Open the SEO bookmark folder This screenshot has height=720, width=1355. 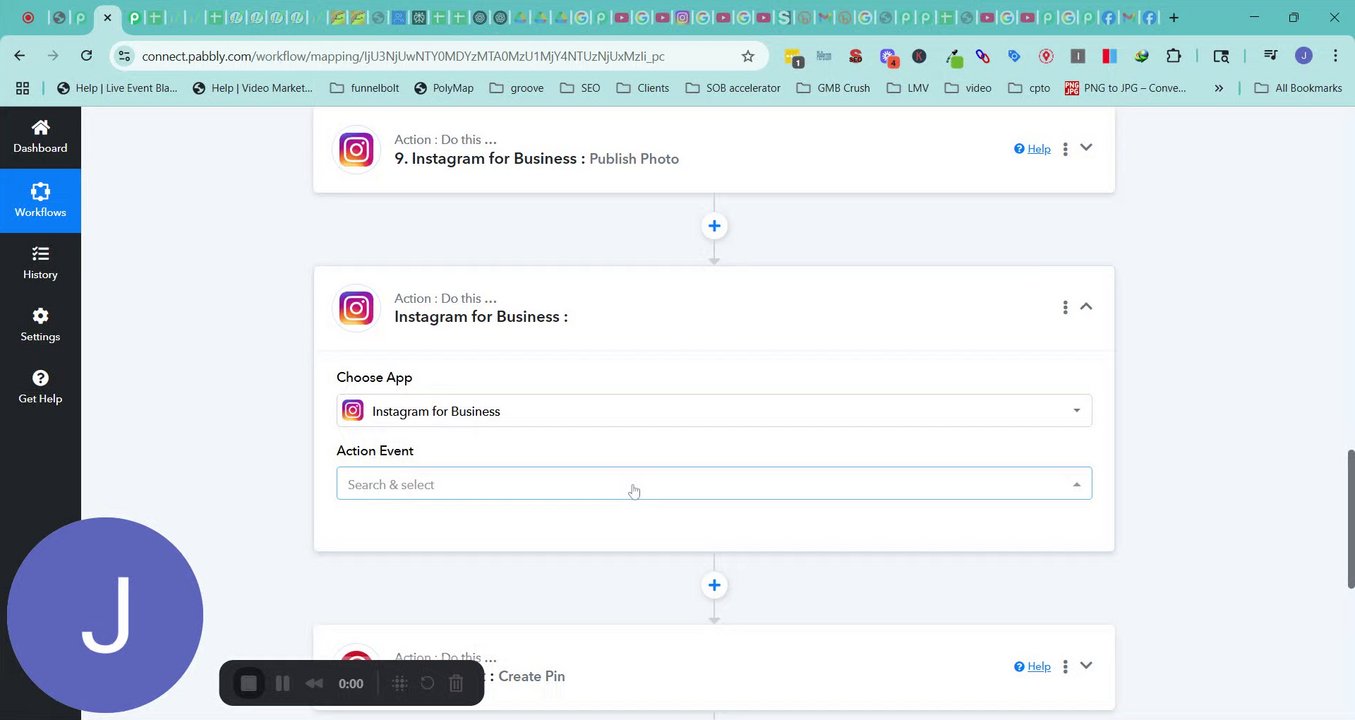pos(580,88)
